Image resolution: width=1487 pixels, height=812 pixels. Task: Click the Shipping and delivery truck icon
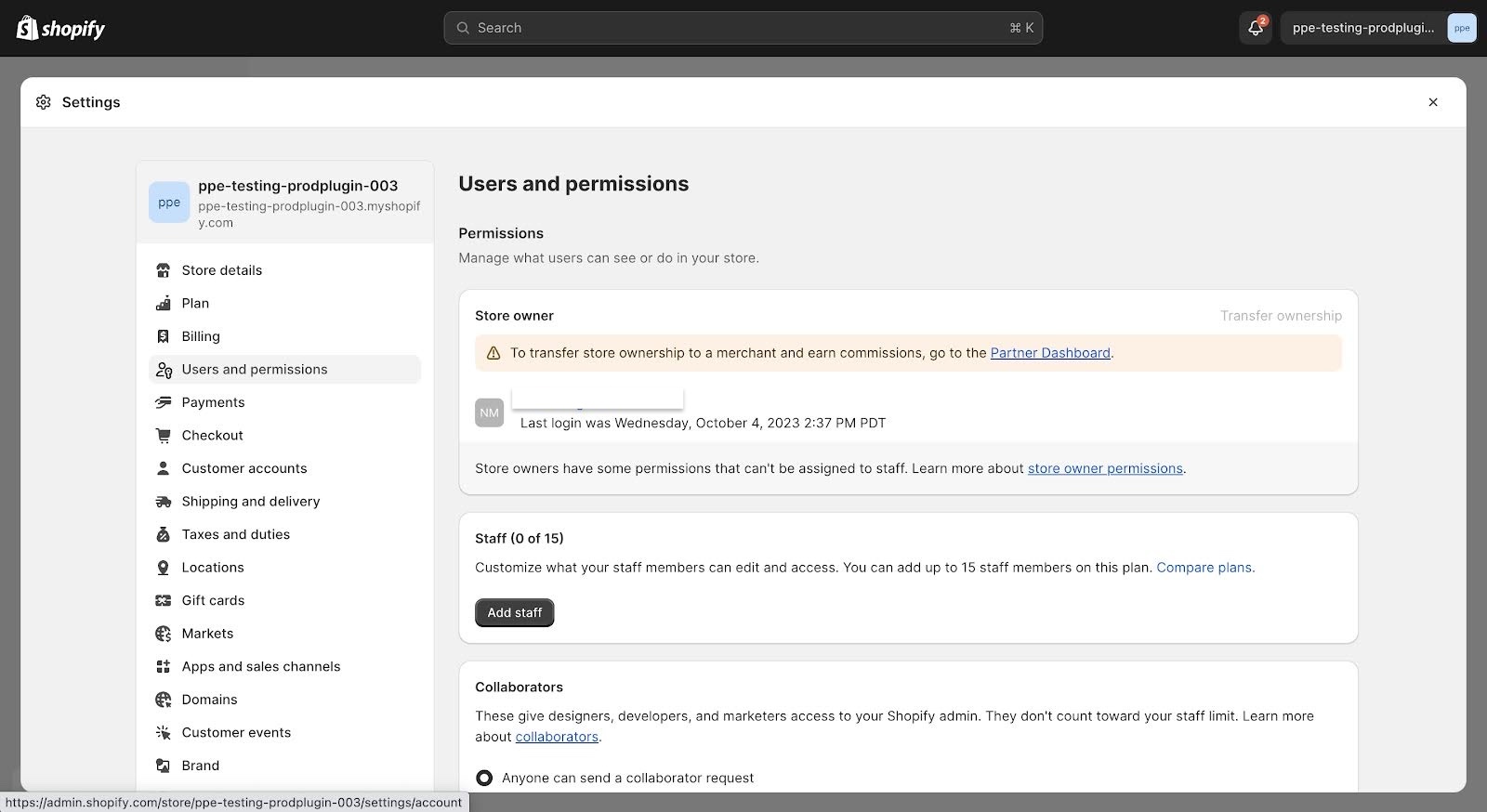coord(164,502)
